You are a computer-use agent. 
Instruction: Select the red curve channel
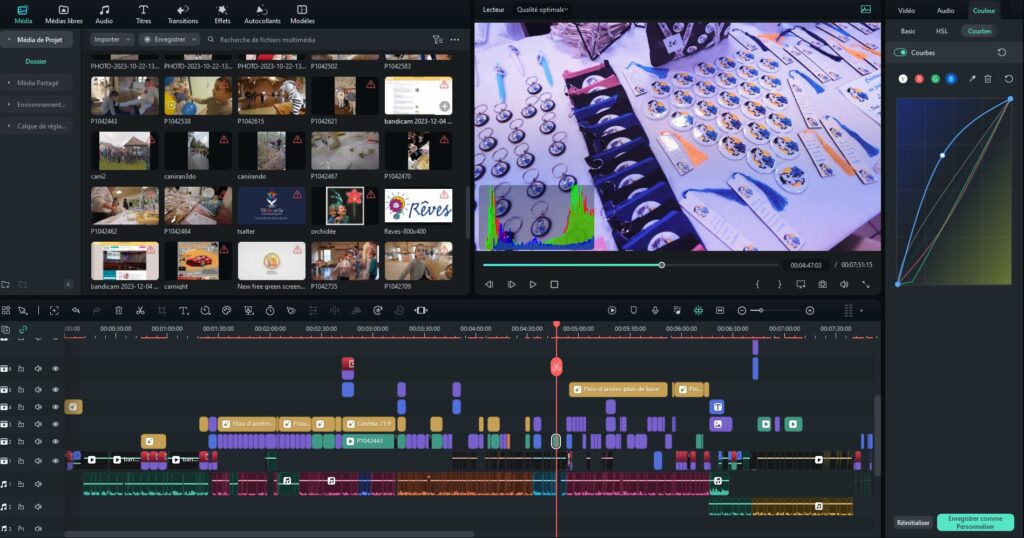(919, 79)
